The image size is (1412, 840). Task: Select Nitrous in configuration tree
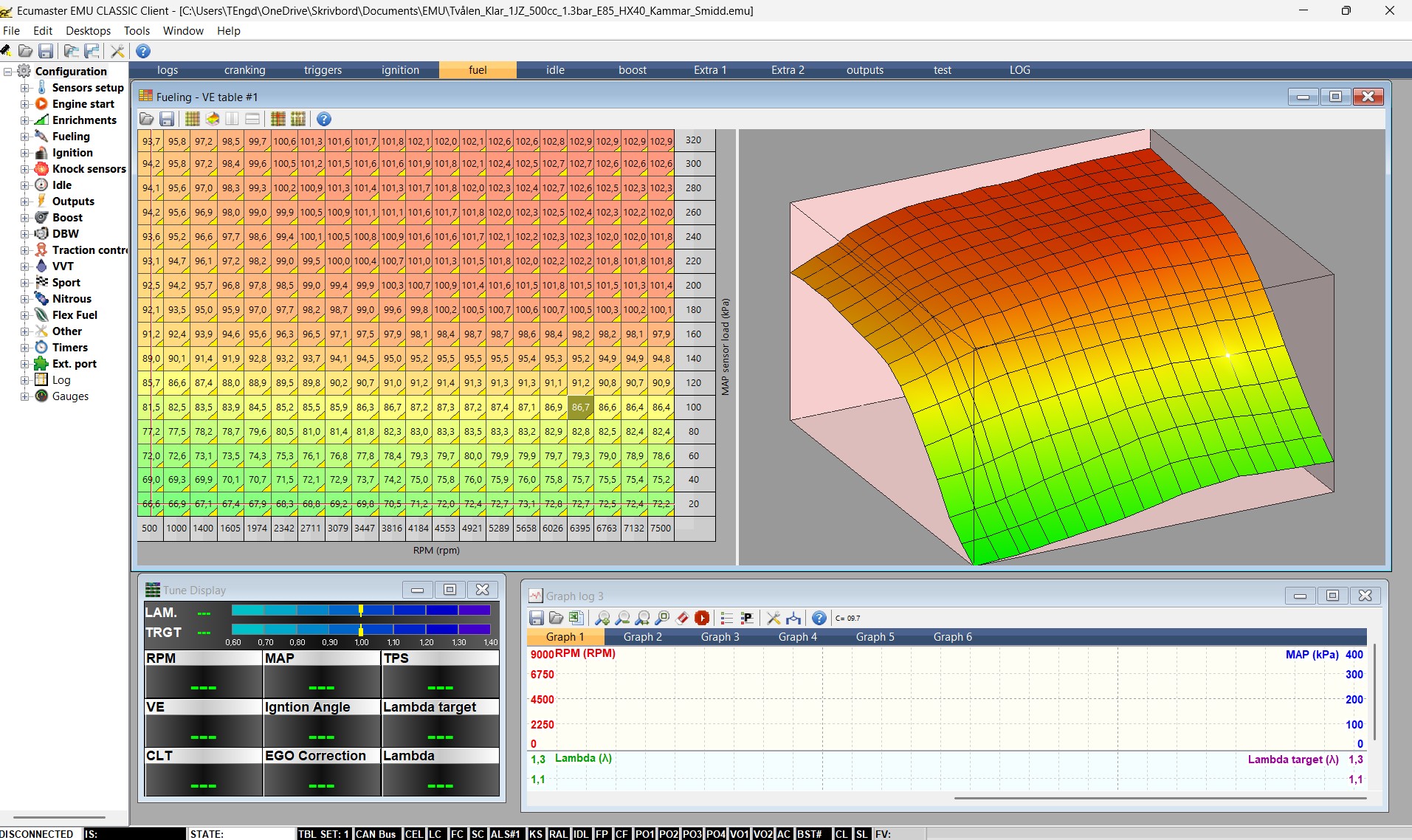pos(72,299)
